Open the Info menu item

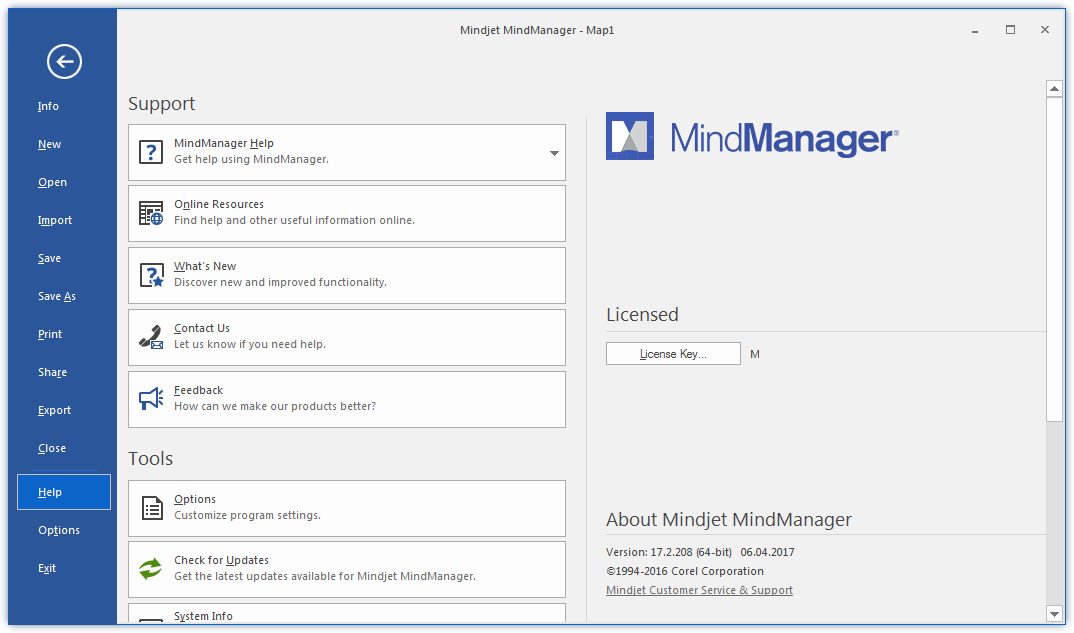pyautogui.click(x=48, y=106)
